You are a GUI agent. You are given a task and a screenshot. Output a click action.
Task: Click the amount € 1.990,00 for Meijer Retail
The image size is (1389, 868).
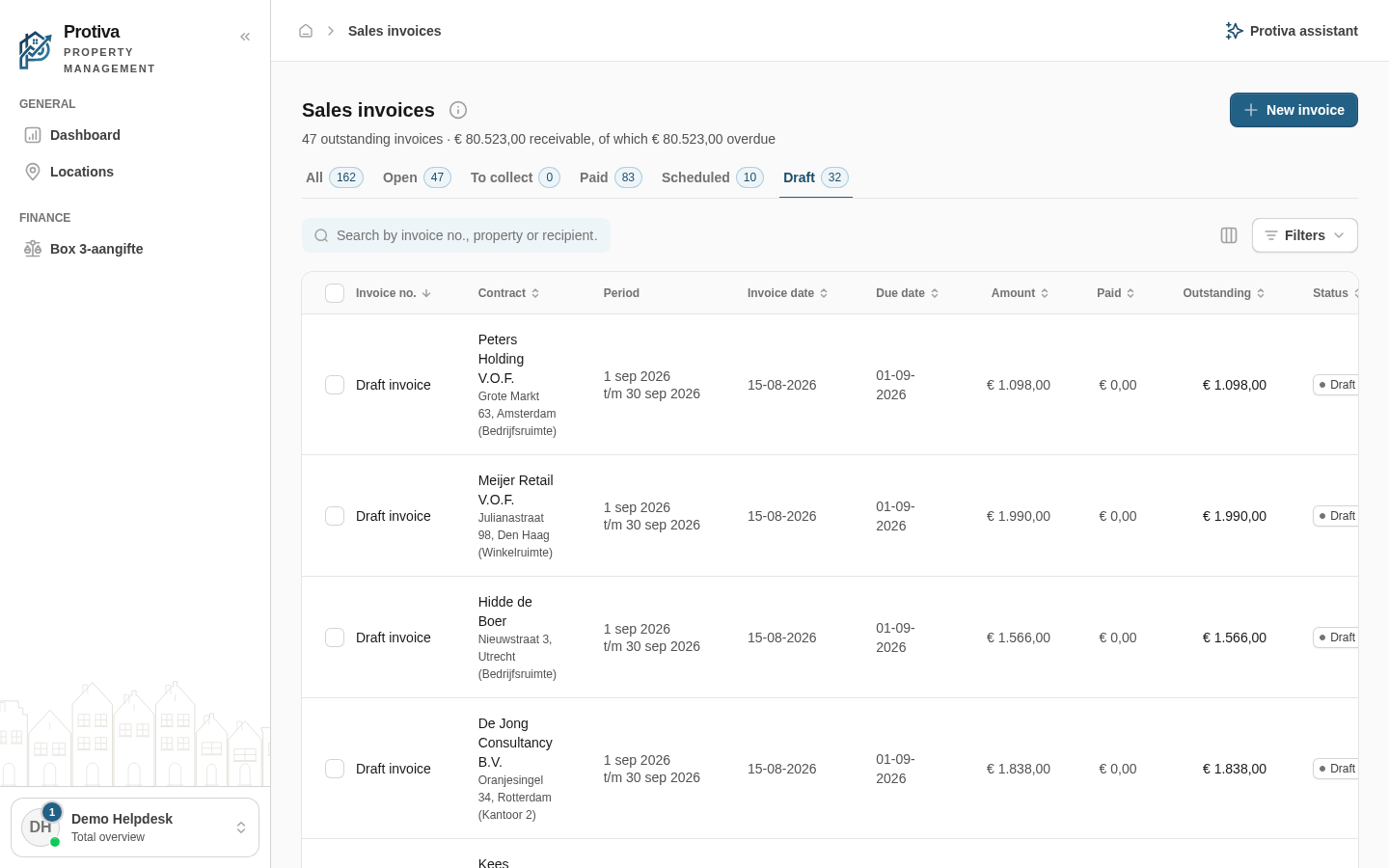1019,516
